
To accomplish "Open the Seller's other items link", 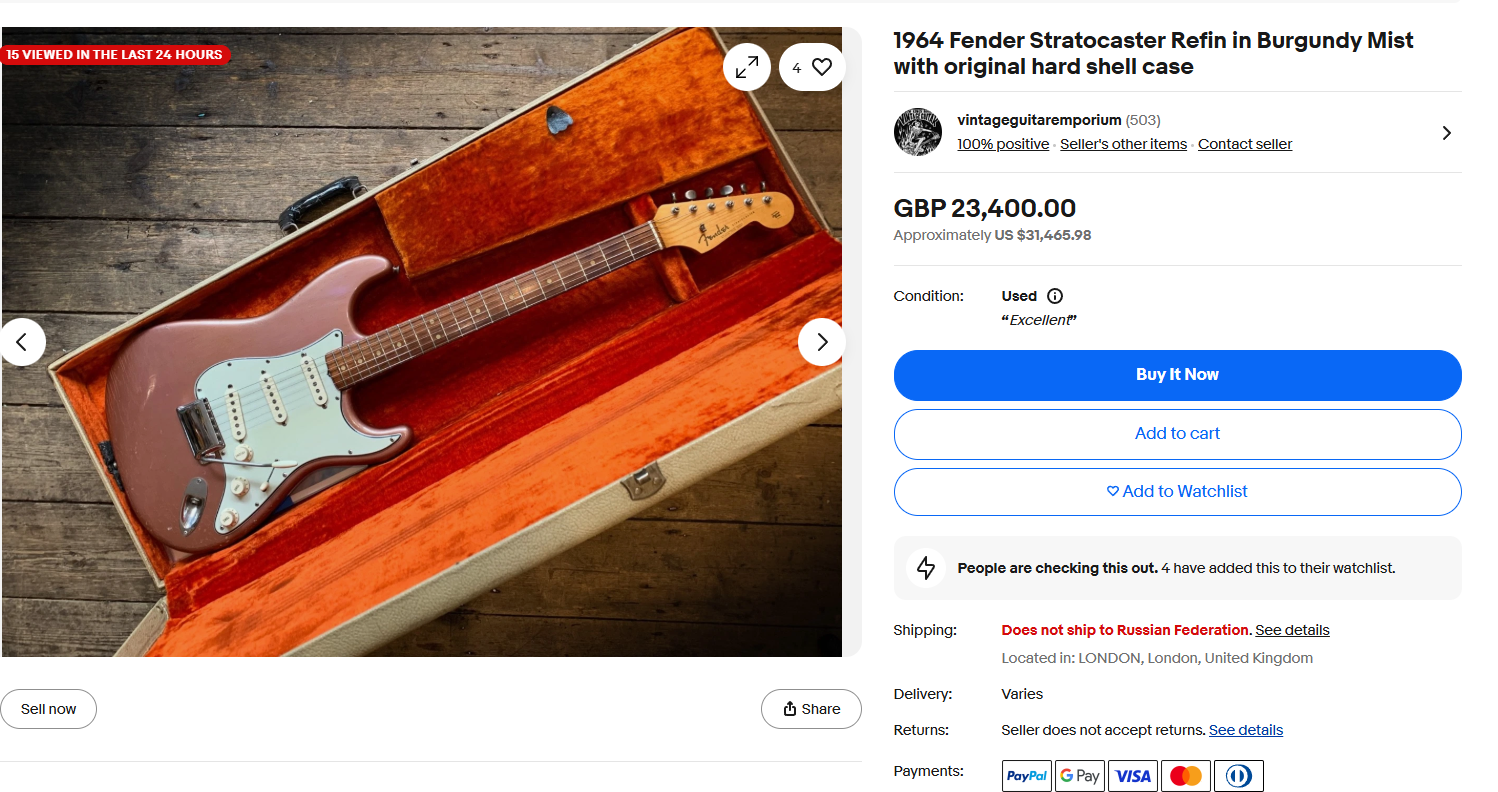I will [x=1123, y=144].
